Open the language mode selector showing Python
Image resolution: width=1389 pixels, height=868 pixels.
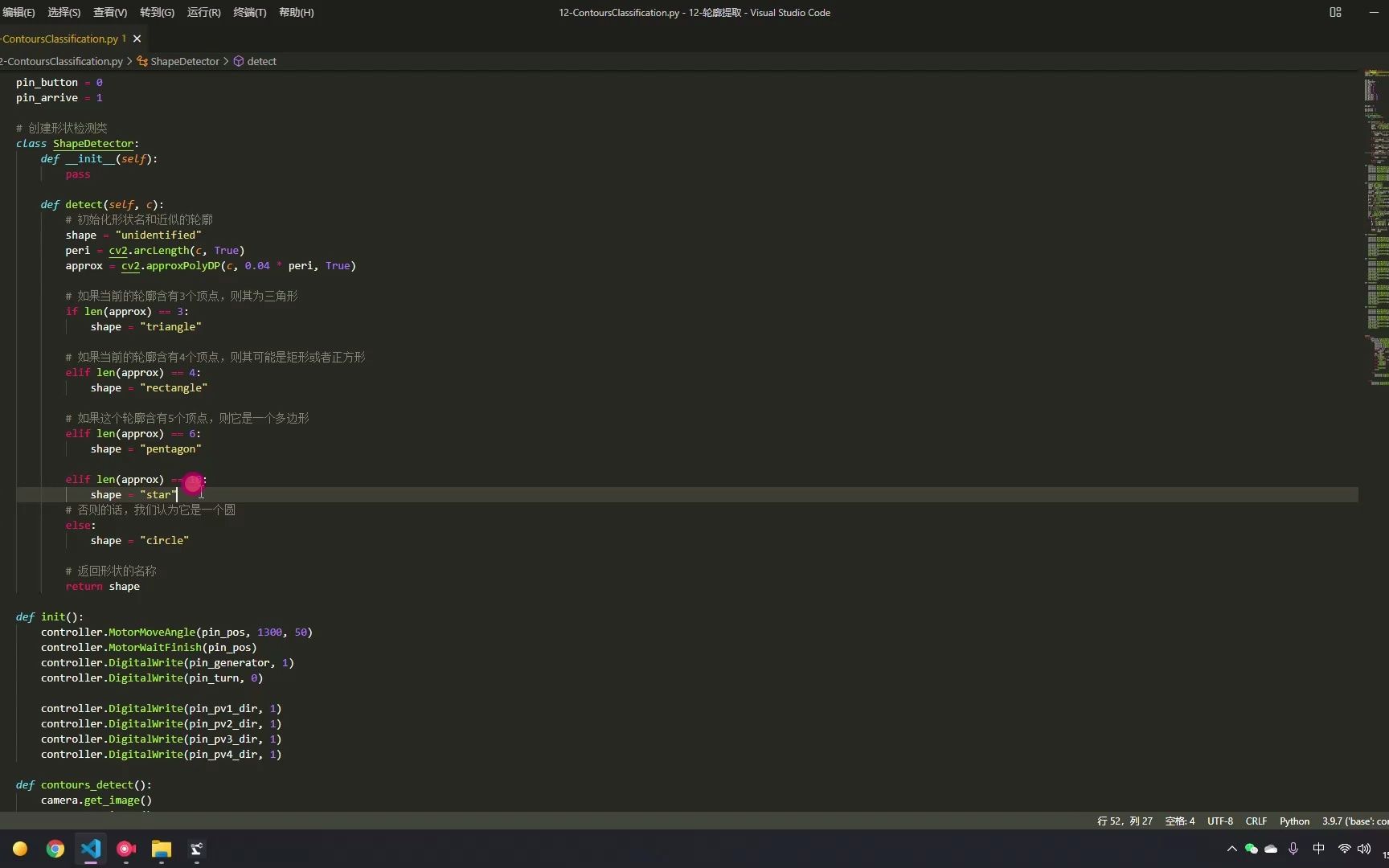[x=1294, y=821]
